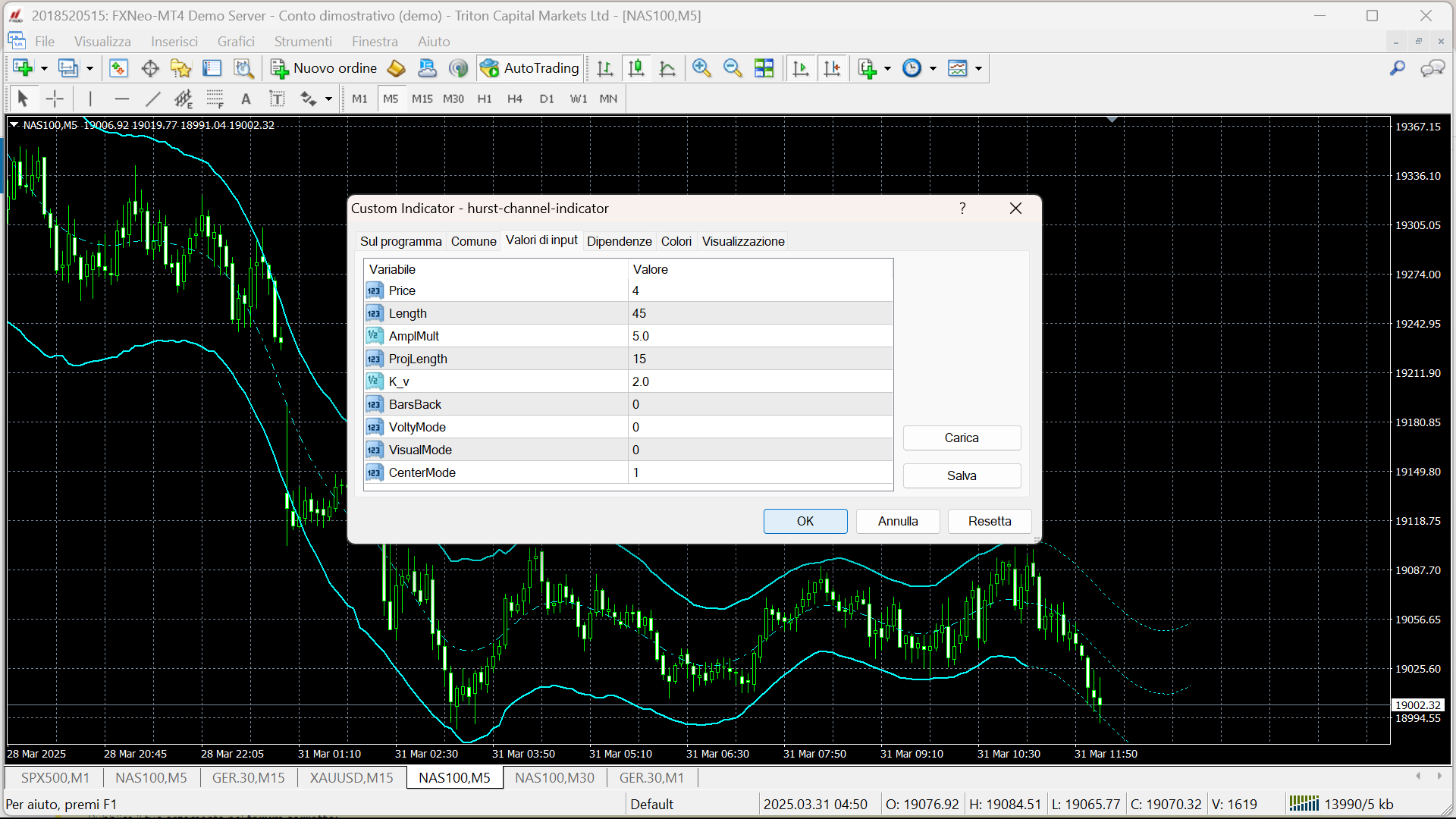This screenshot has height=819, width=1456.
Task: Select the Fibonacci retracement tool
Action: (215, 99)
